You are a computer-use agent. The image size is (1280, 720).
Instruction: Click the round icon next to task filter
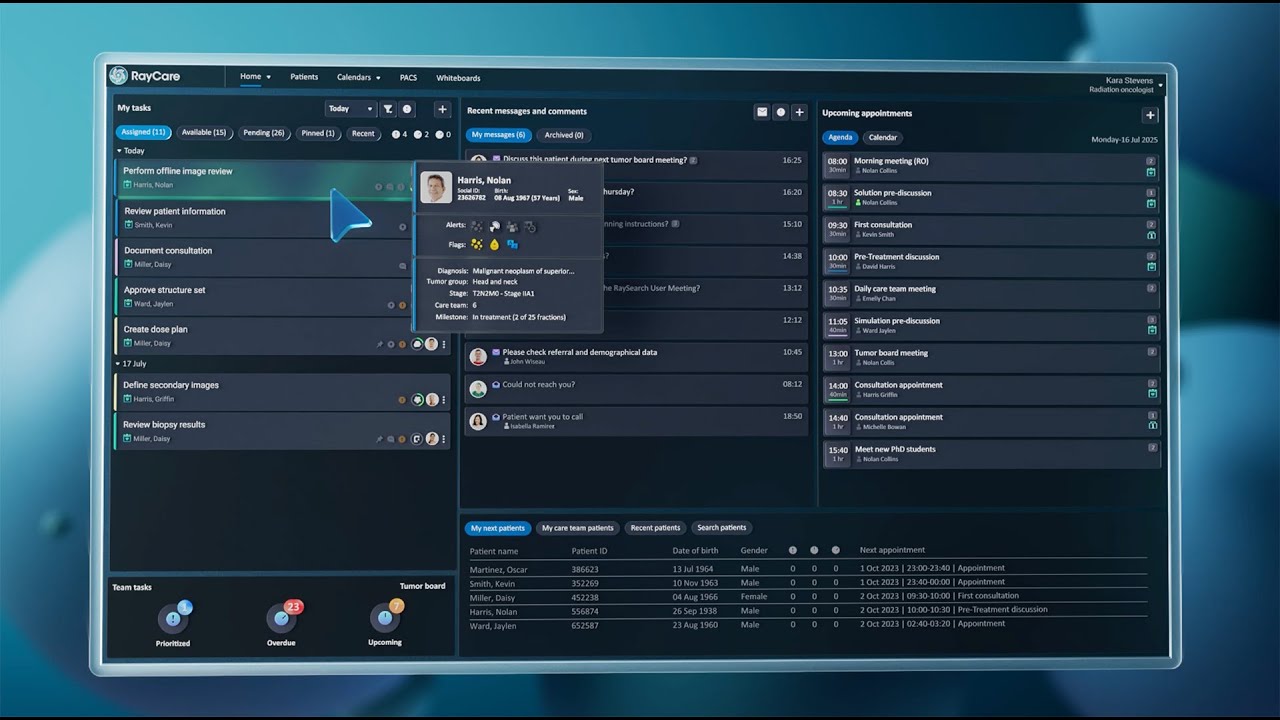pyautogui.click(x=407, y=109)
